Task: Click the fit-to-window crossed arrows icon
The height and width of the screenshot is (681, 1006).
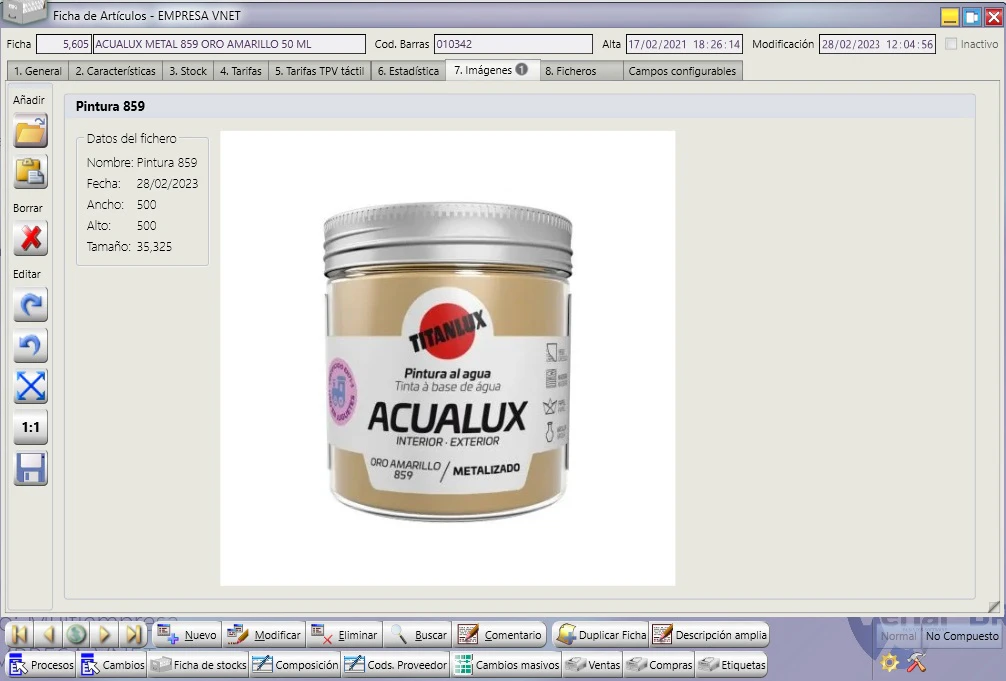Action: [x=30, y=386]
